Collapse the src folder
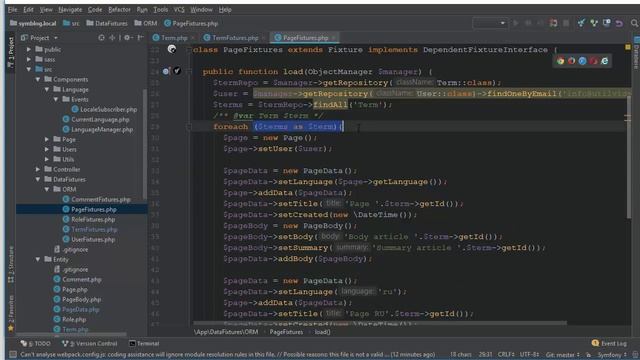640x360 pixels. pos(29,69)
